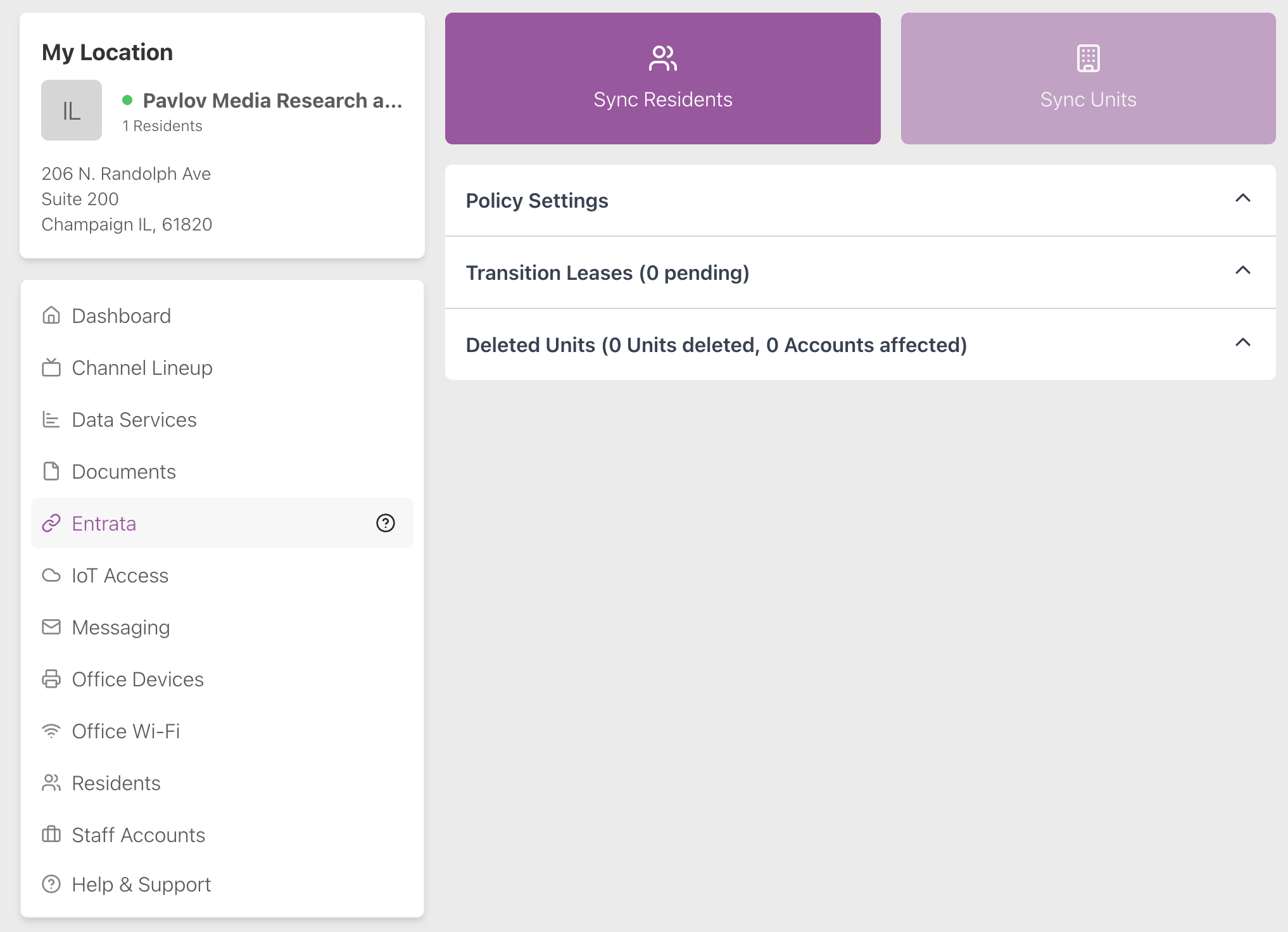Screen dimensions: 1288x932
Task: Open Office Wi-Fi settings
Action: click(x=222, y=731)
